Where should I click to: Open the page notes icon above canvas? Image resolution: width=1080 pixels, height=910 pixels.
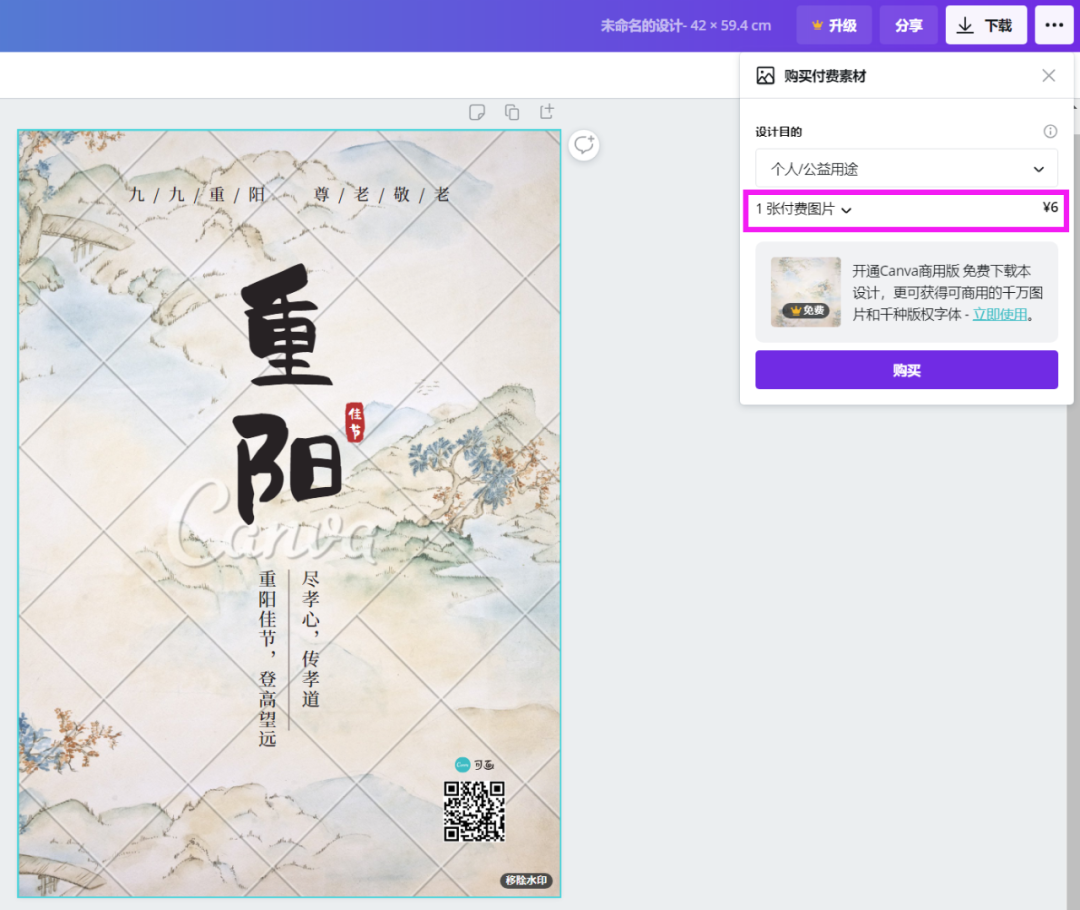point(478,112)
